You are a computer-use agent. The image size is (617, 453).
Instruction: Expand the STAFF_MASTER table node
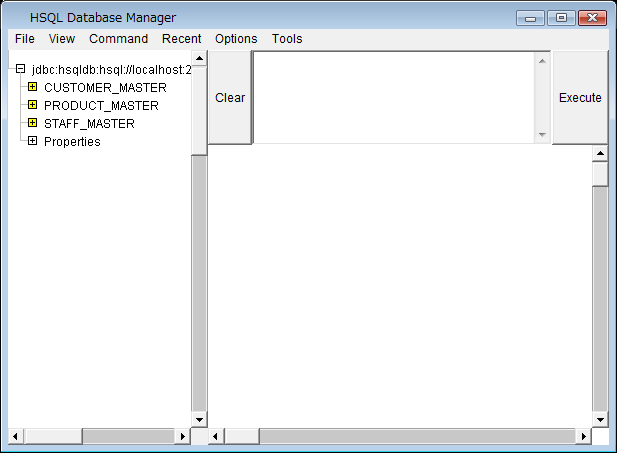33,123
